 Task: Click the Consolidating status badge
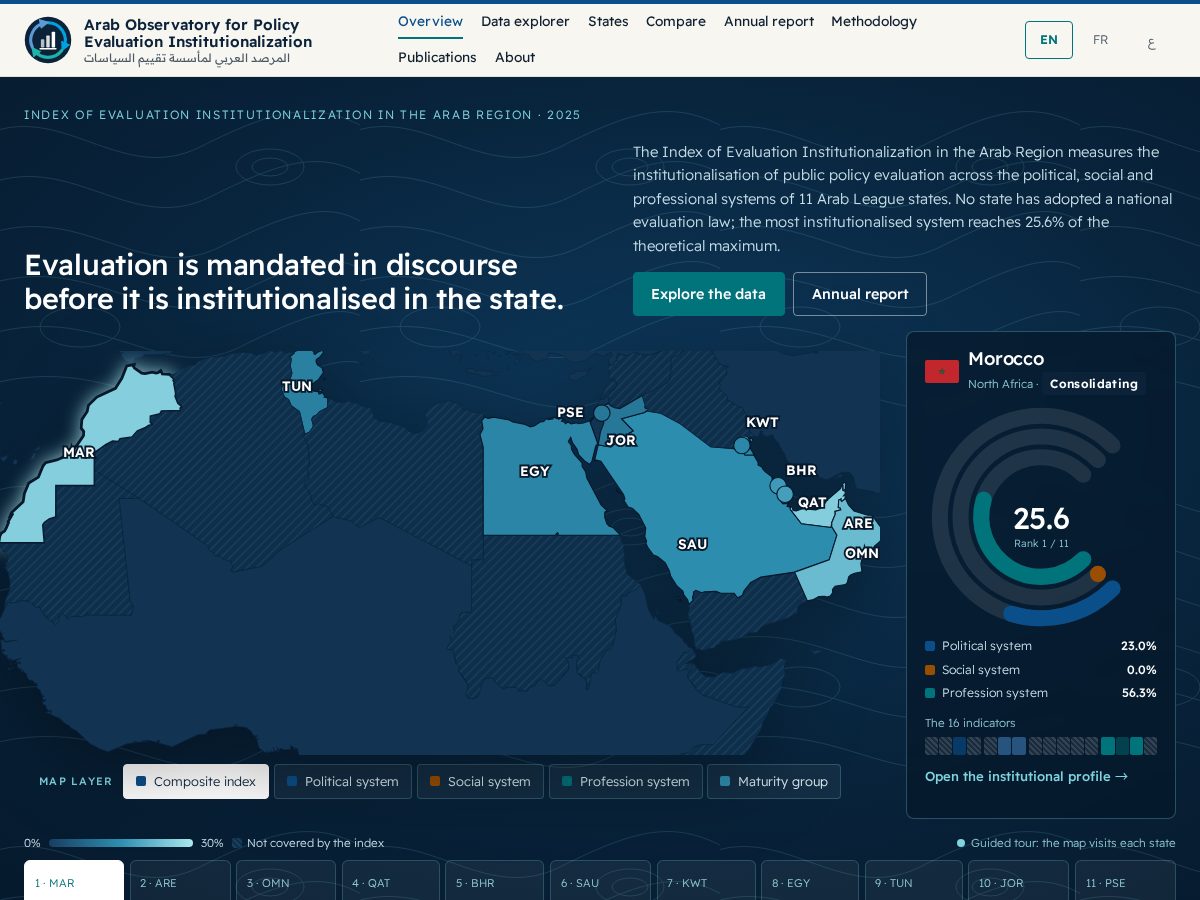tap(1094, 384)
